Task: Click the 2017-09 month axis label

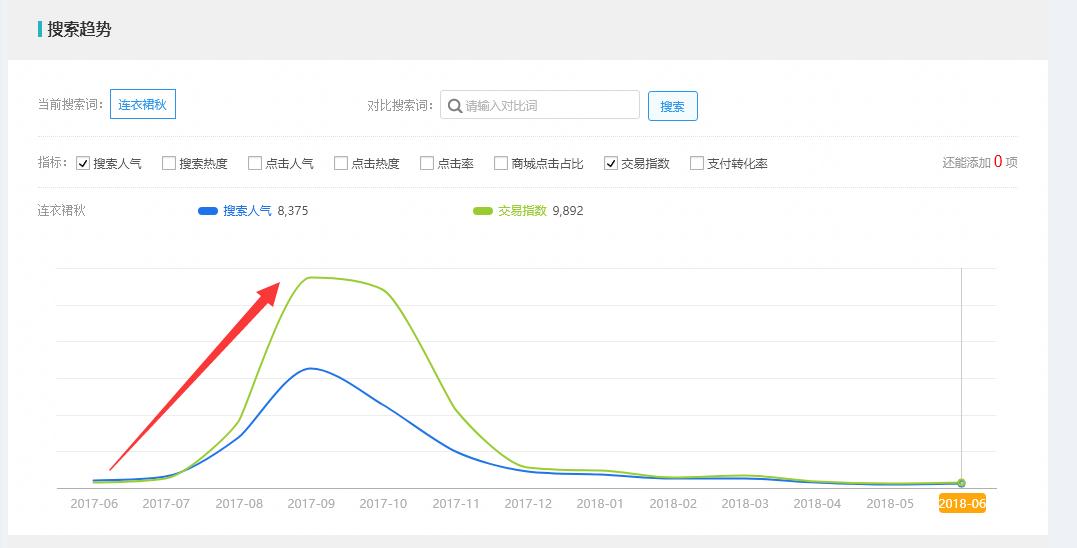Action: pyautogui.click(x=311, y=503)
